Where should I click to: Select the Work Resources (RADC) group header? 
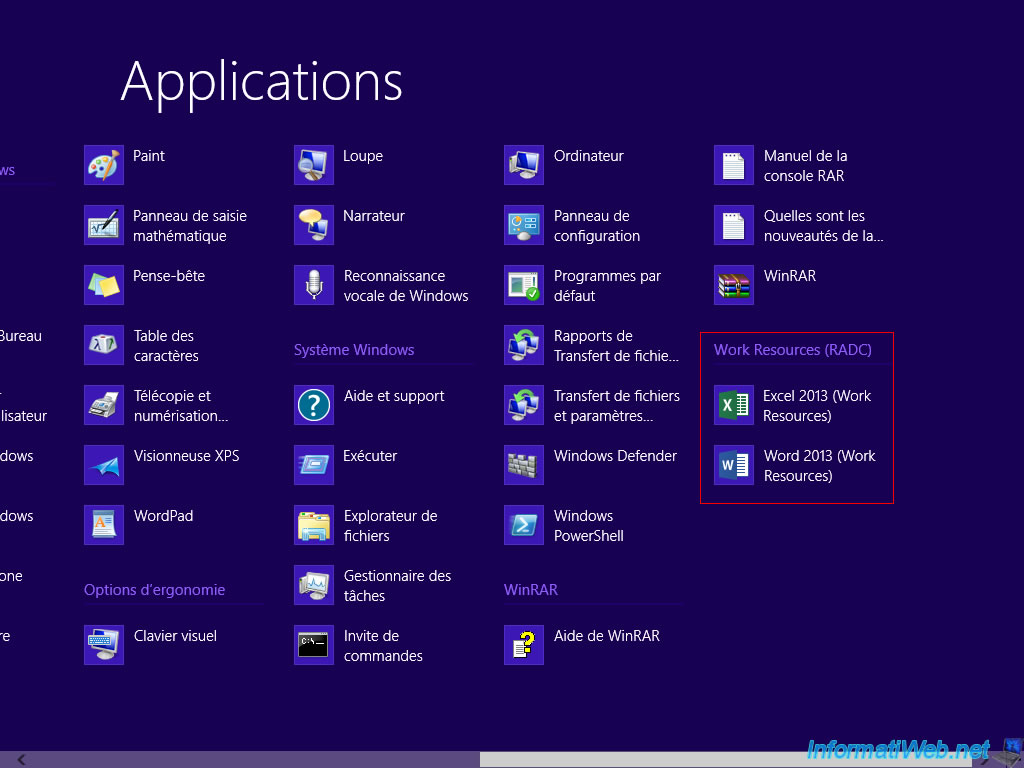(792, 350)
